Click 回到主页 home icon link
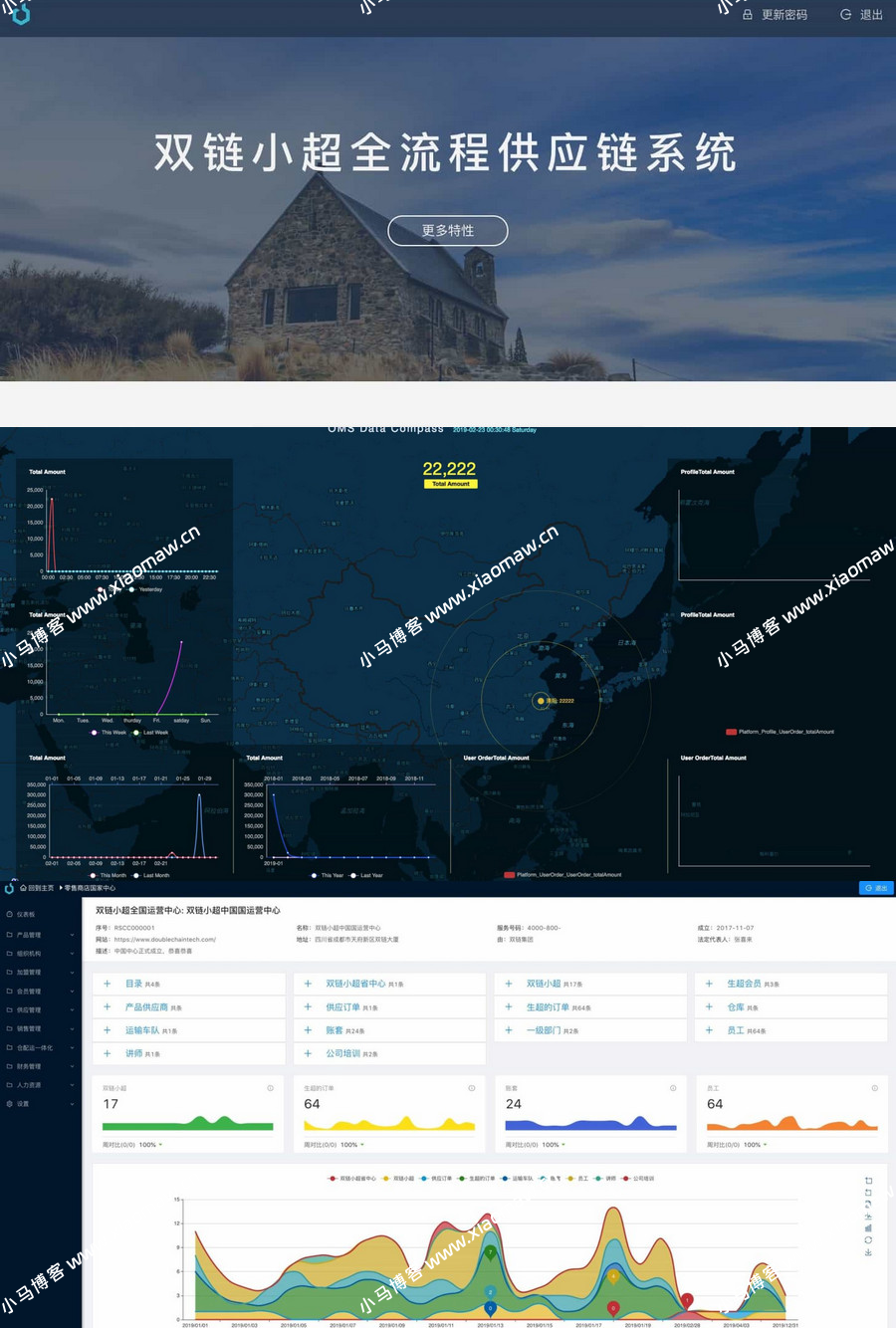This screenshot has width=896, height=1328. (37, 888)
